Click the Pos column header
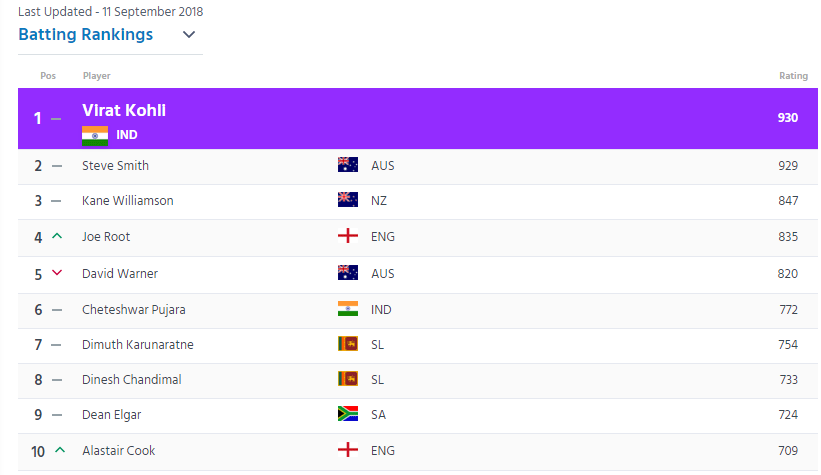This screenshot has width=821, height=475. (x=48, y=76)
